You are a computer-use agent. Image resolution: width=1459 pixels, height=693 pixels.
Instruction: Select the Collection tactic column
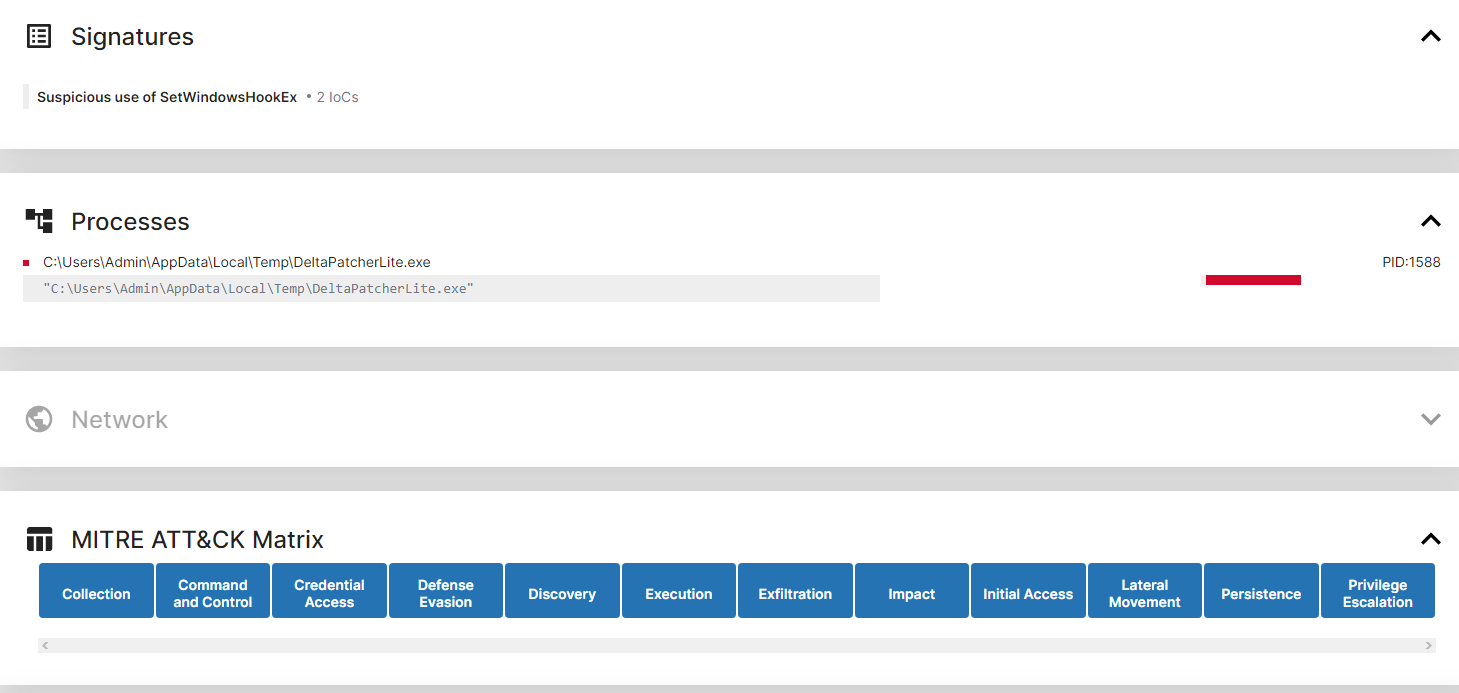coord(96,593)
